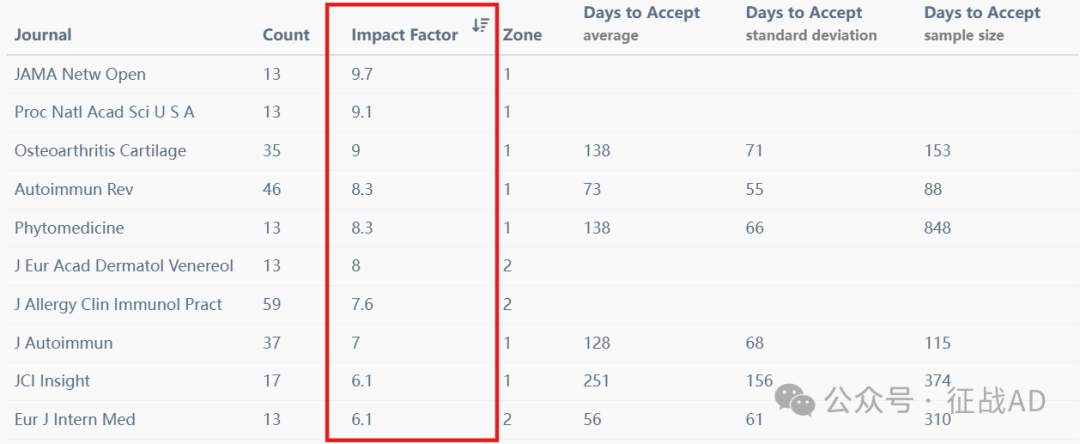Open the Osteoarthritis Cartilage journal entry
The width and height of the screenshot is (1080, 444).
coord(100,150)
